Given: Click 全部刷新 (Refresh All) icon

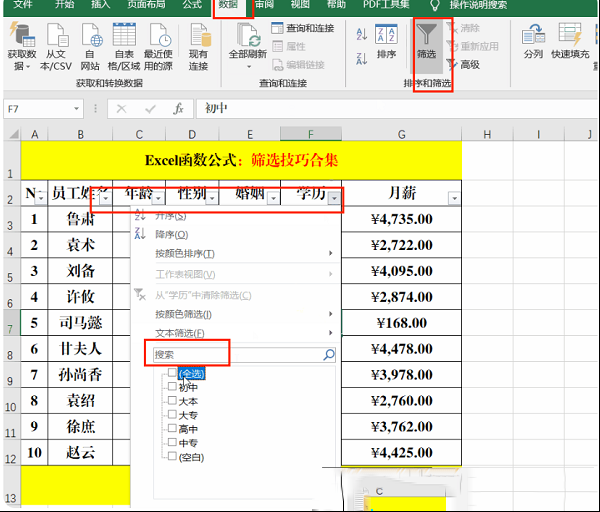Looking at the screenshot, I should click(x=248, y=36).
